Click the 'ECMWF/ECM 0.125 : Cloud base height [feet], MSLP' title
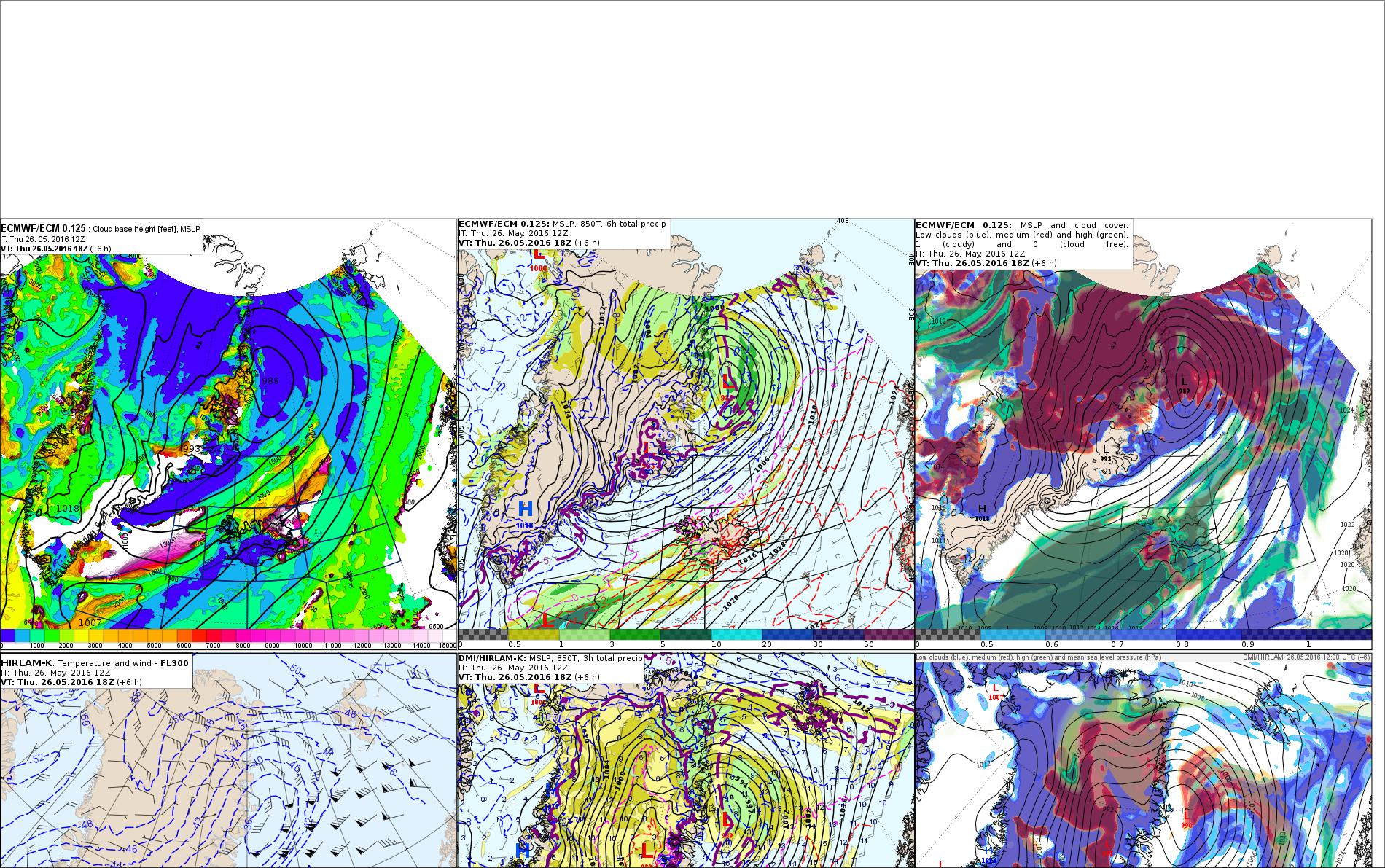Viewport: 1385px width, 868px height. 101,229
